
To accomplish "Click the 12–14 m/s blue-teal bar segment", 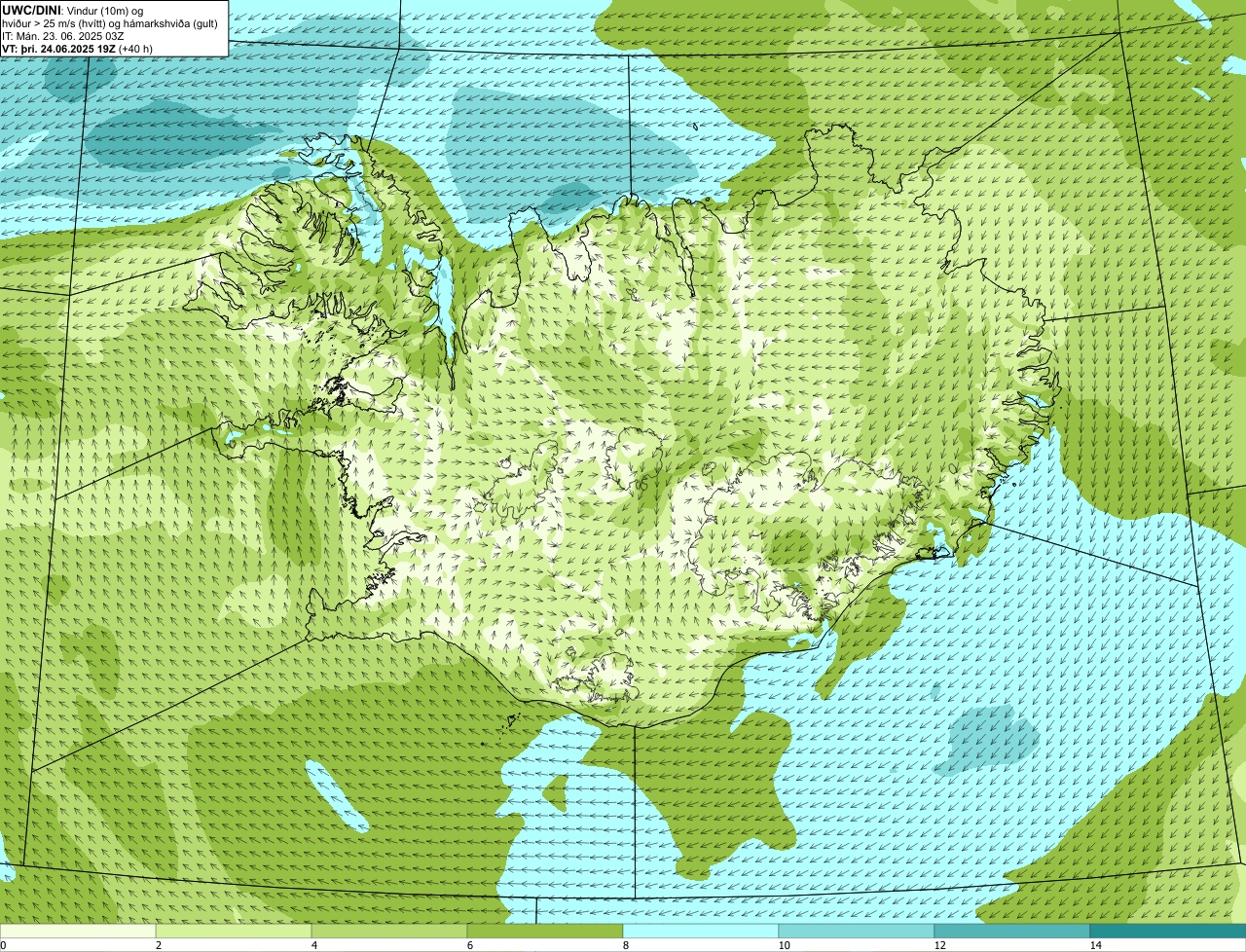I will pos(1012,931).
